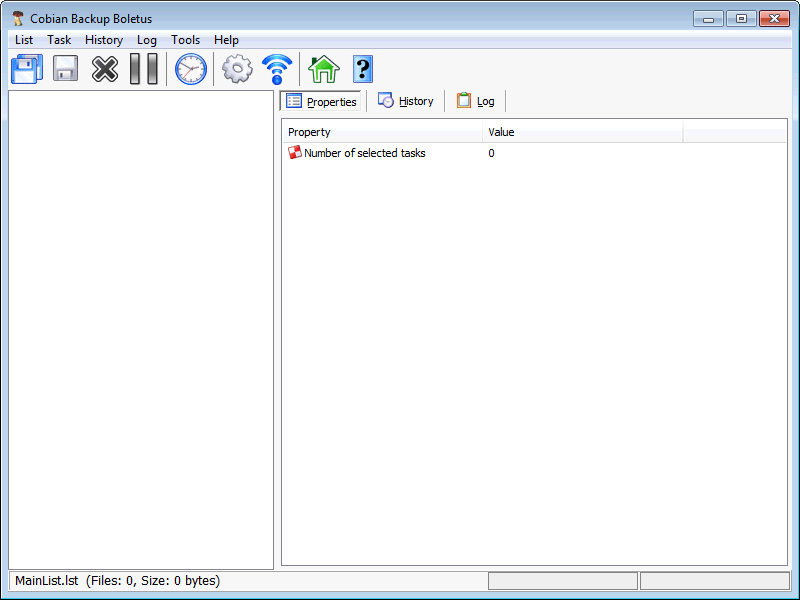Image resolution: width=800 pixels, height=600 pixels.
Task: Run all tasks with double-floppy icon
Action: [27, 69]
